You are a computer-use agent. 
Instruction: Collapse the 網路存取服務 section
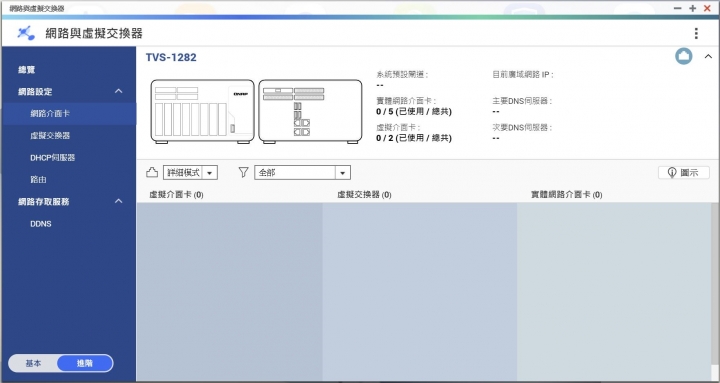[118, 201]
